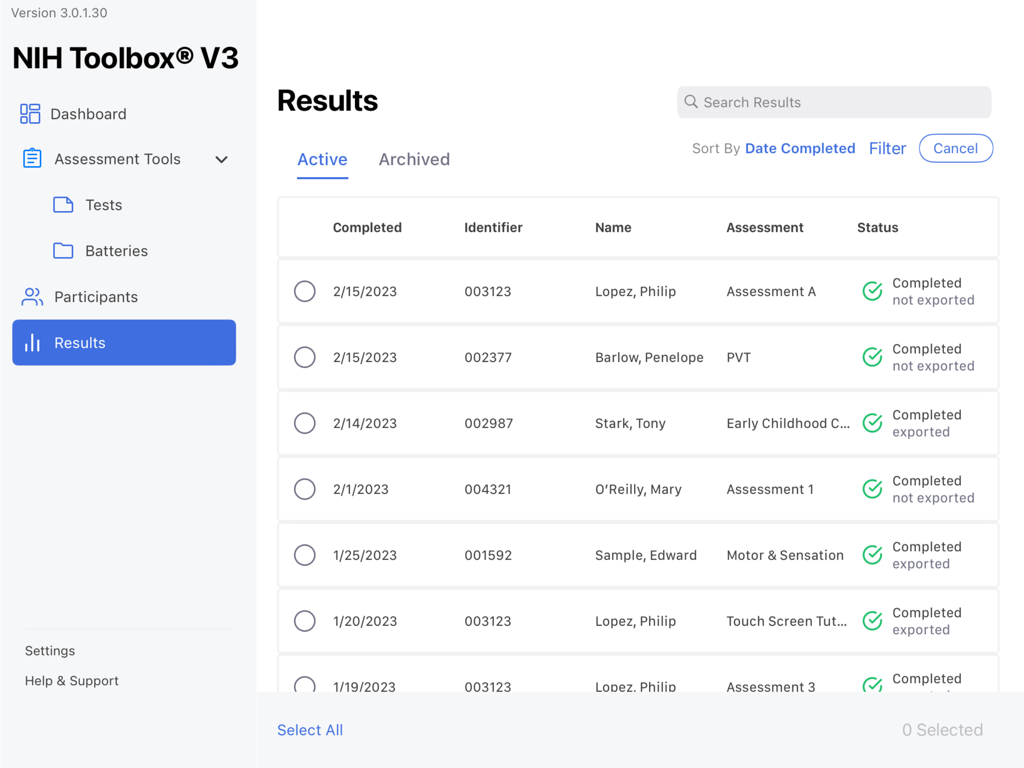The height and width of the screenshot is (768, 1024).
Task: Collapse the Assessment Tools chevron
Action: [x=221, y=159]
